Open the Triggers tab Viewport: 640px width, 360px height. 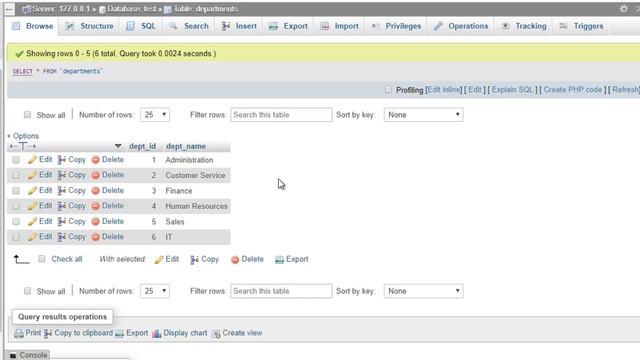[581, 26]
